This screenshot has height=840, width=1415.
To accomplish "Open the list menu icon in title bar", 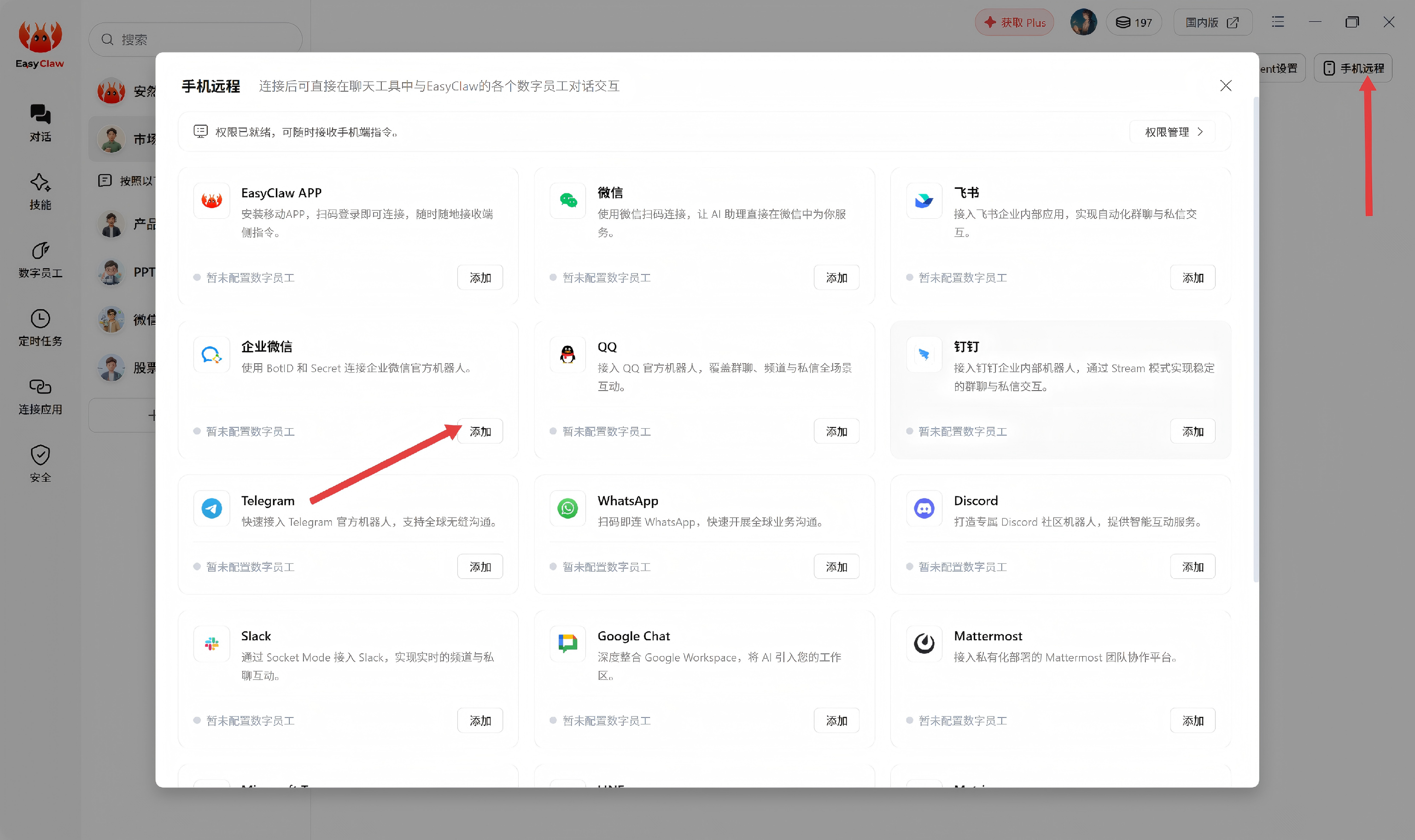I will 1277,22.
